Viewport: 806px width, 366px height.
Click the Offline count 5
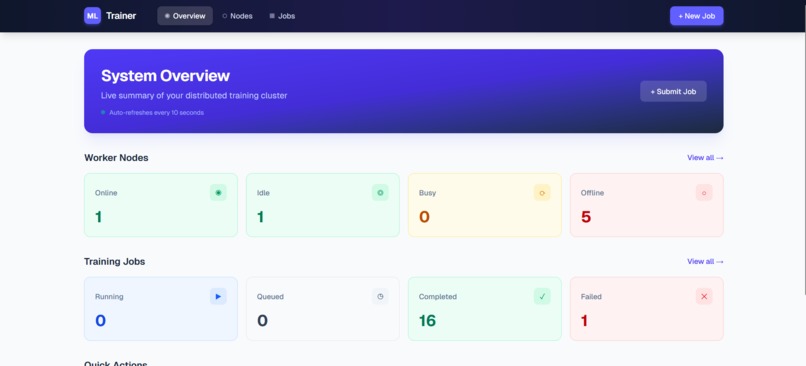click(x=586, y=217)
